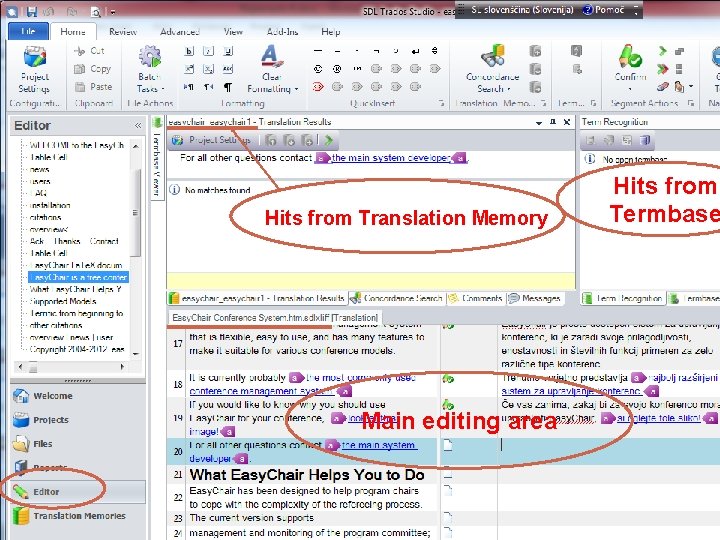Click the red tag icon in QuickInsert
720x540 pixels.
point(318,86)
